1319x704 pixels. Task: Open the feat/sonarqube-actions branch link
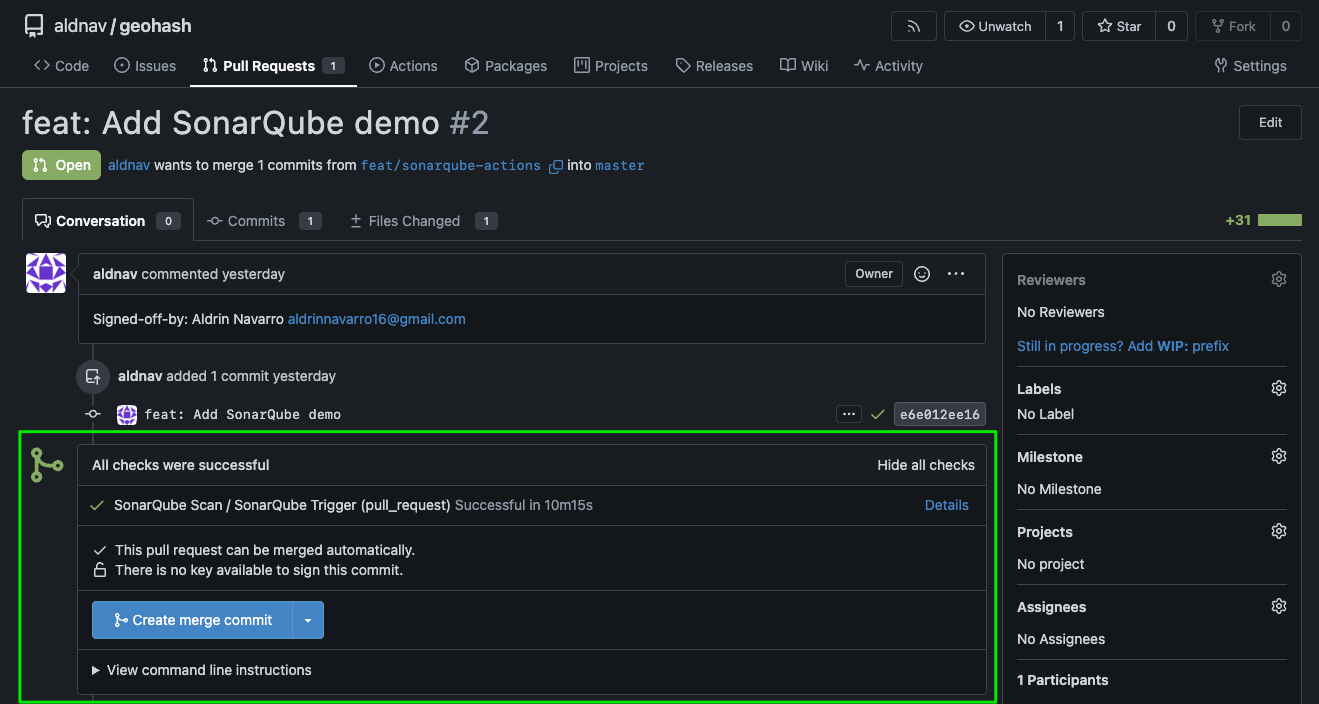451,165
